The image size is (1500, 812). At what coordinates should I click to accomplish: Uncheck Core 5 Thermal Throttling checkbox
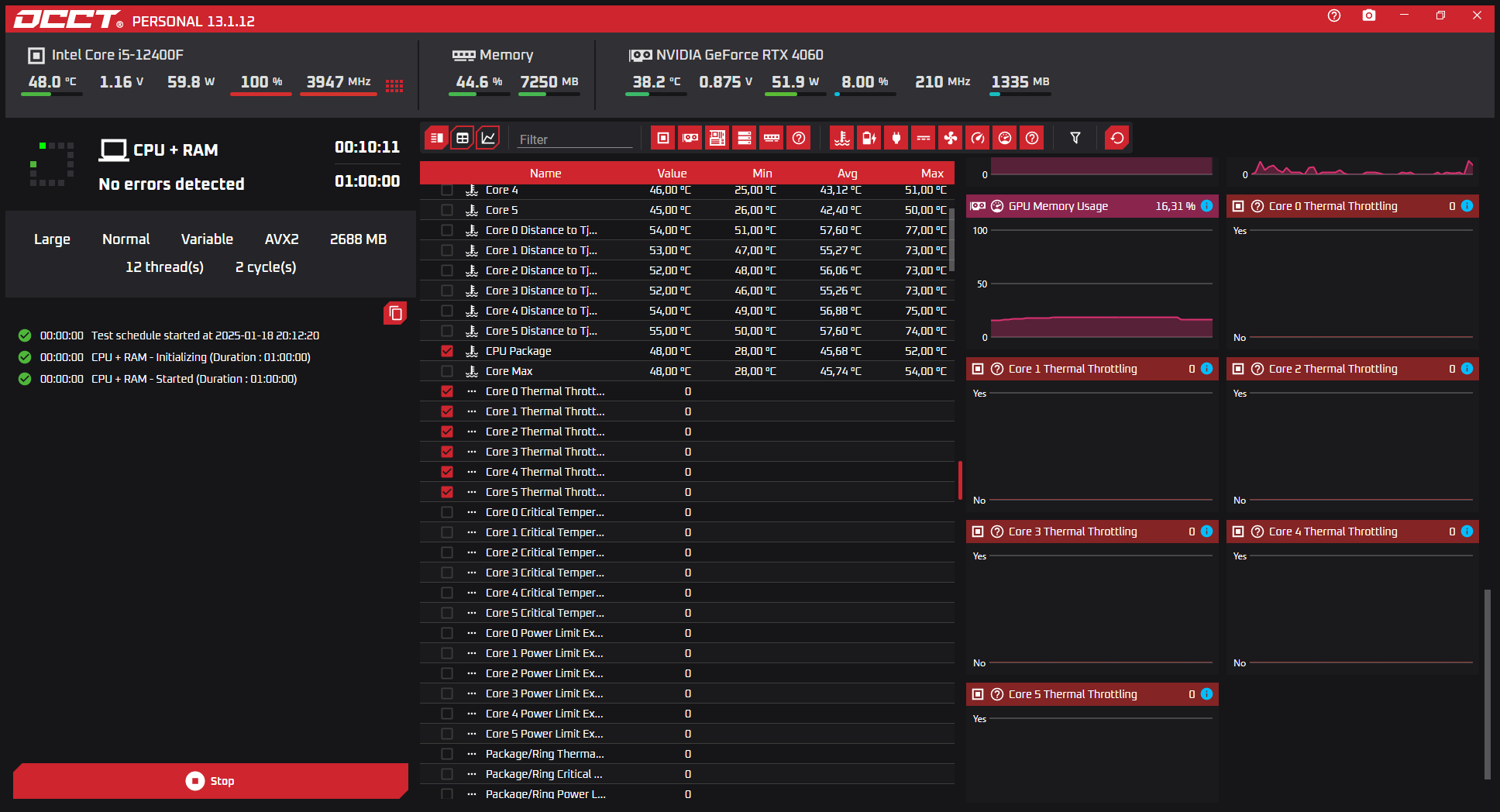coord(447,492)
